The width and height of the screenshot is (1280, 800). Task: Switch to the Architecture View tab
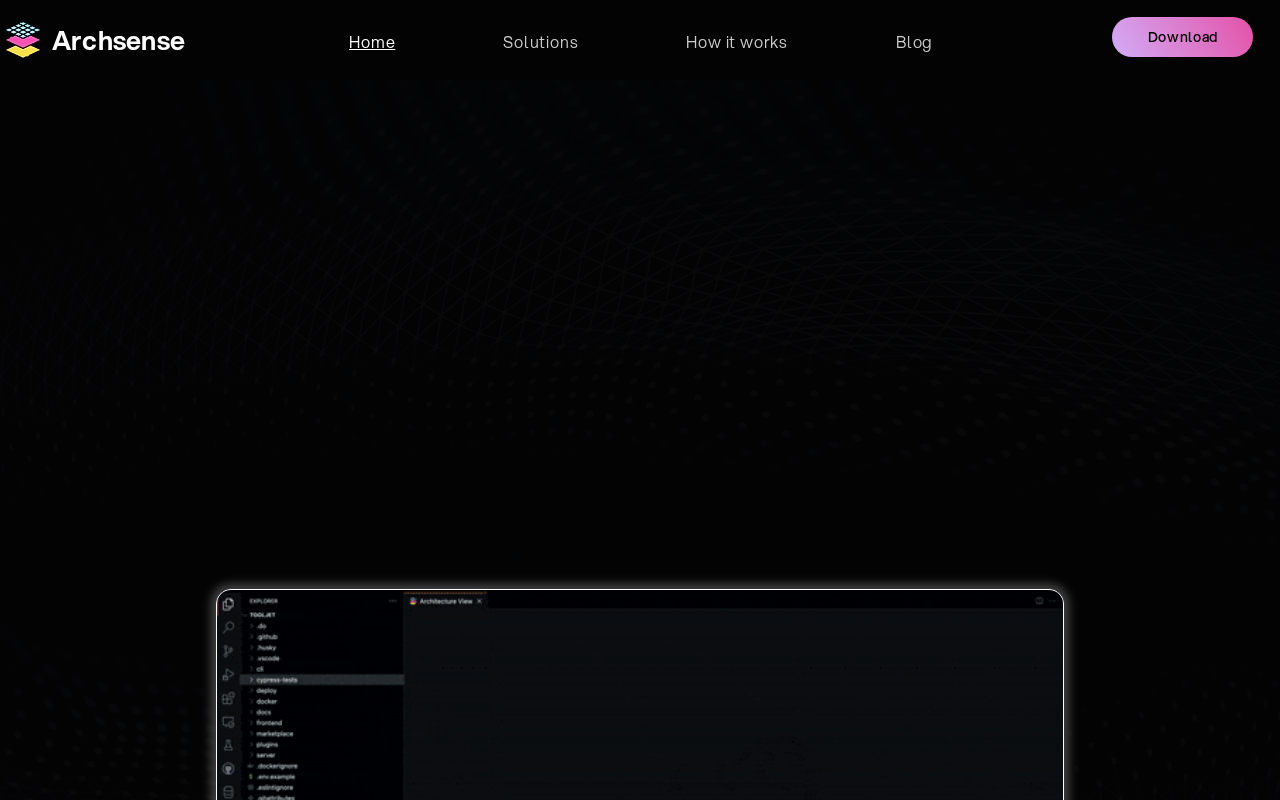pos(445,601)
